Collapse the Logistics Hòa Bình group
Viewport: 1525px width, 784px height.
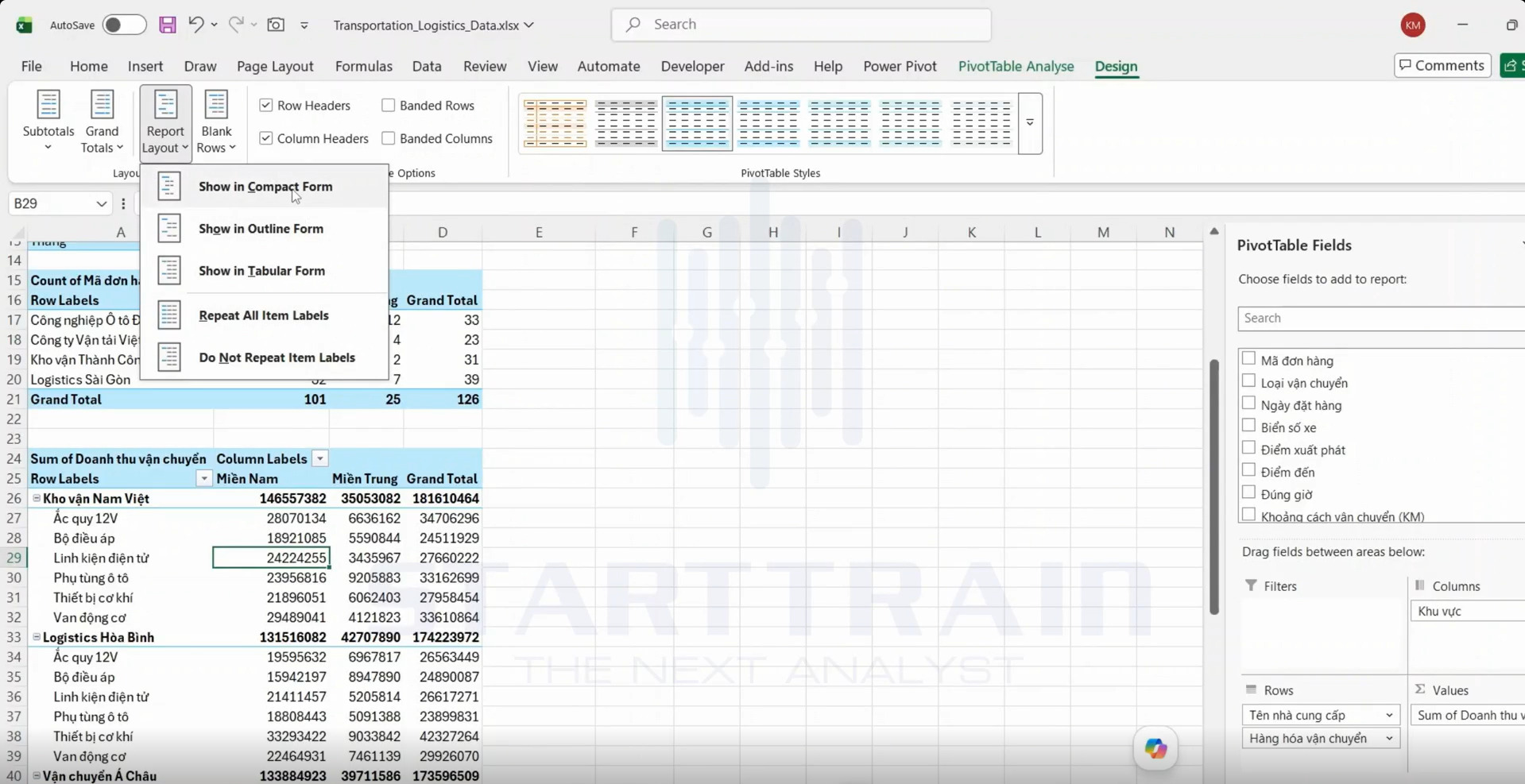point(37,637)
